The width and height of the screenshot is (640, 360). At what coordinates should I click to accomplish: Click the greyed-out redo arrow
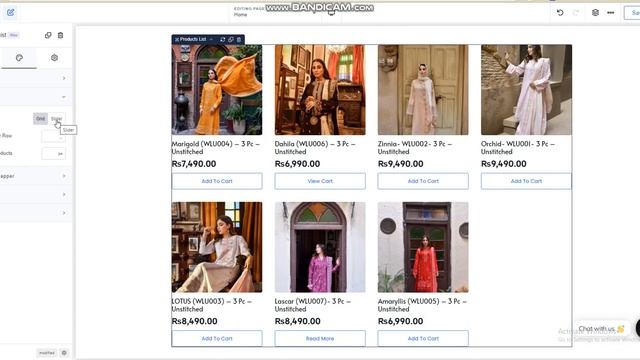pyautogui.click(x=576, y=13)
